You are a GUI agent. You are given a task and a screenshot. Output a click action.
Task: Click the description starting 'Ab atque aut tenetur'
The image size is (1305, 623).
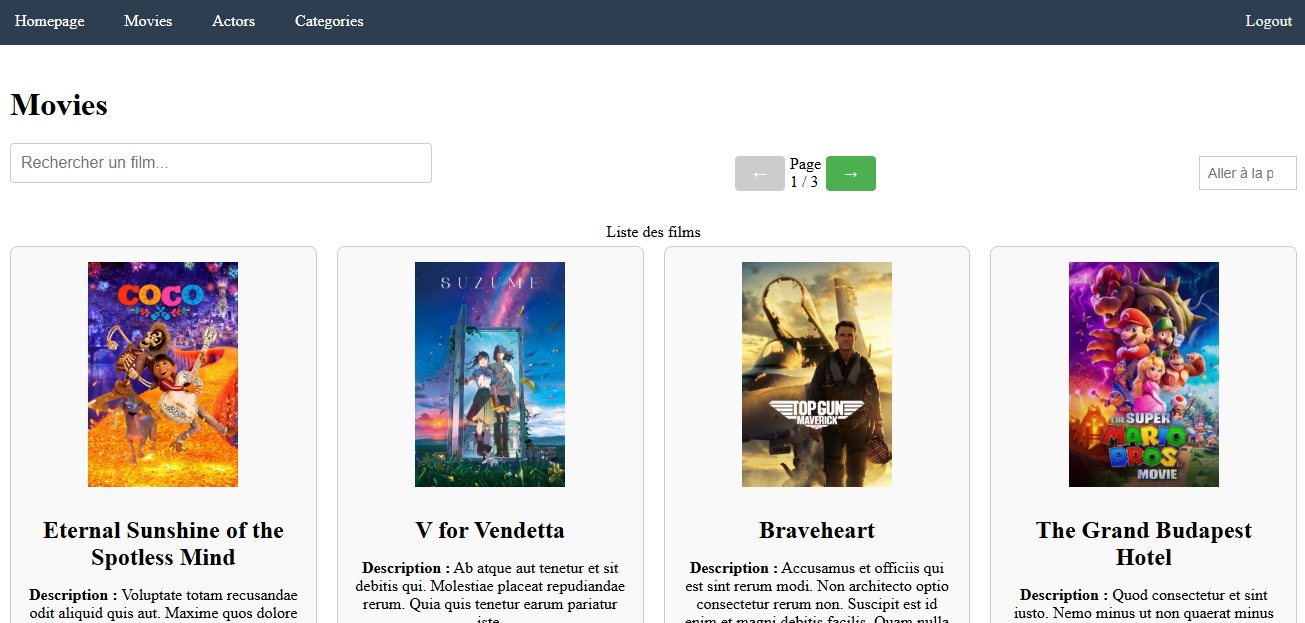point(490,595)
